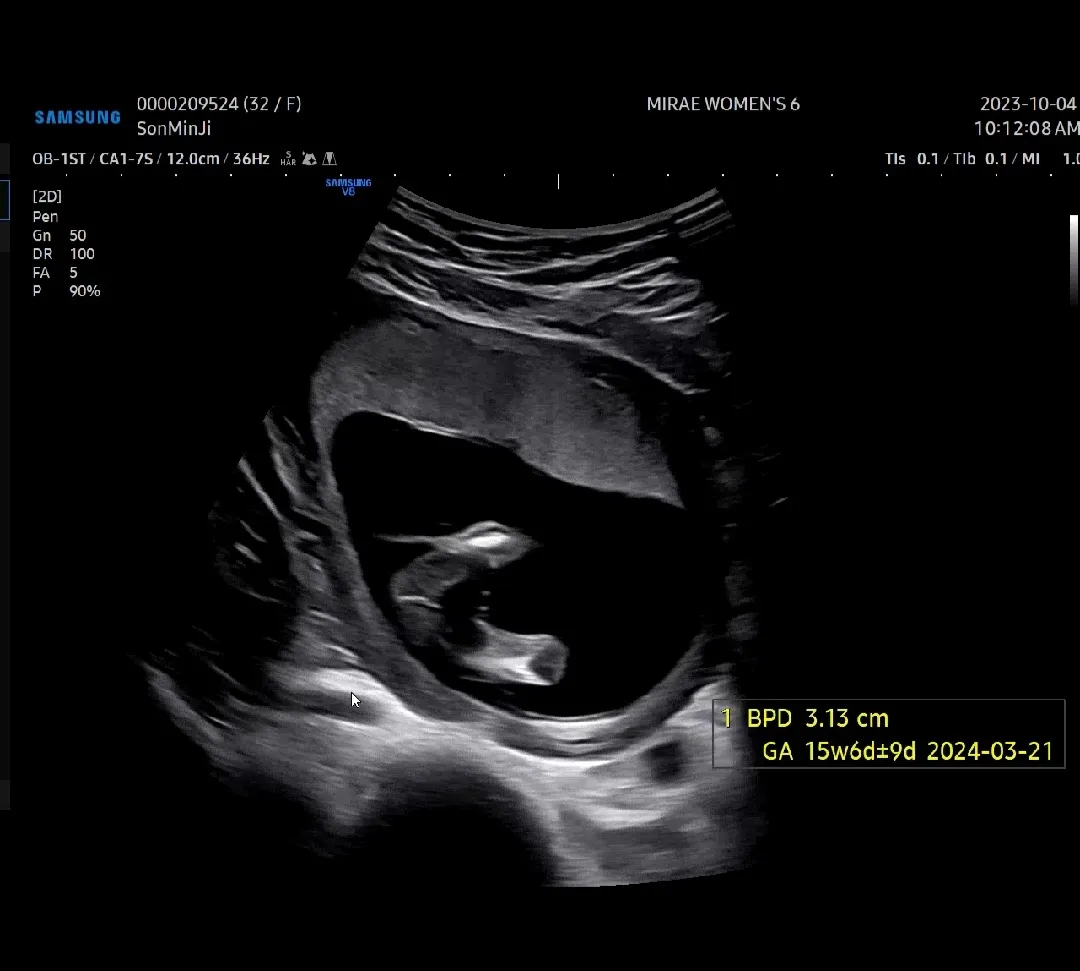Click the center focus marker on depth ruler
Screen dimensions: 1080x971
click(559, 181)
